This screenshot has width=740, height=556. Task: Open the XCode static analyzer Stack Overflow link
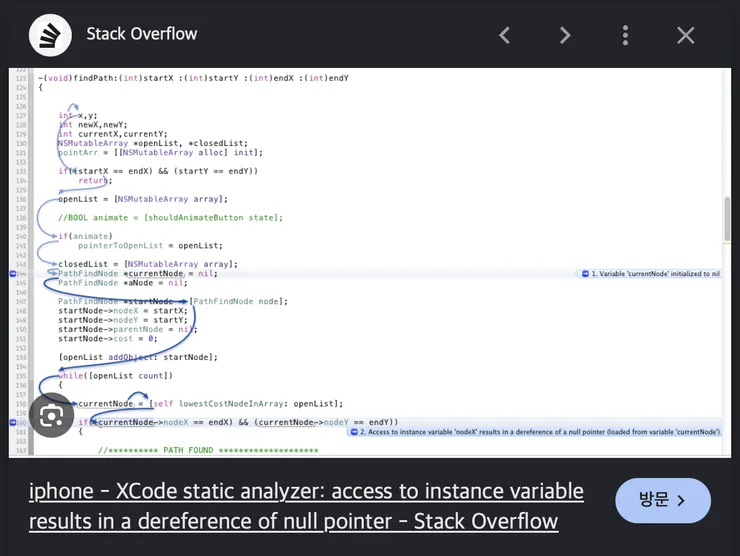[x=306, y=506]
